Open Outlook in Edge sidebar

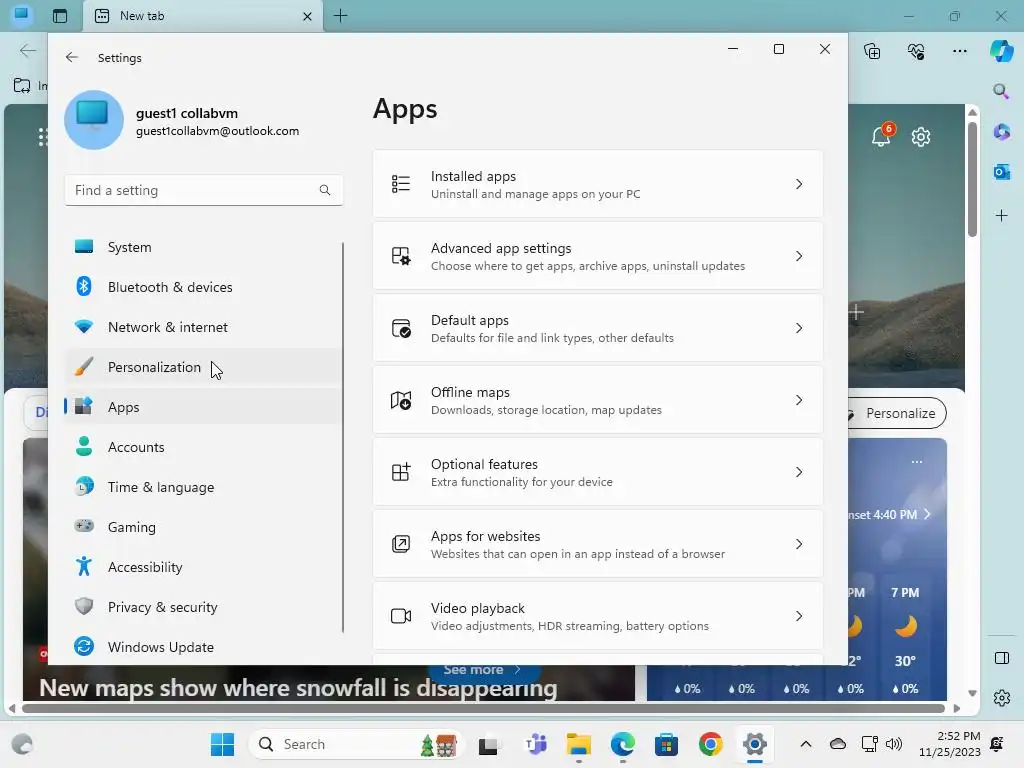coord(1002,172)
